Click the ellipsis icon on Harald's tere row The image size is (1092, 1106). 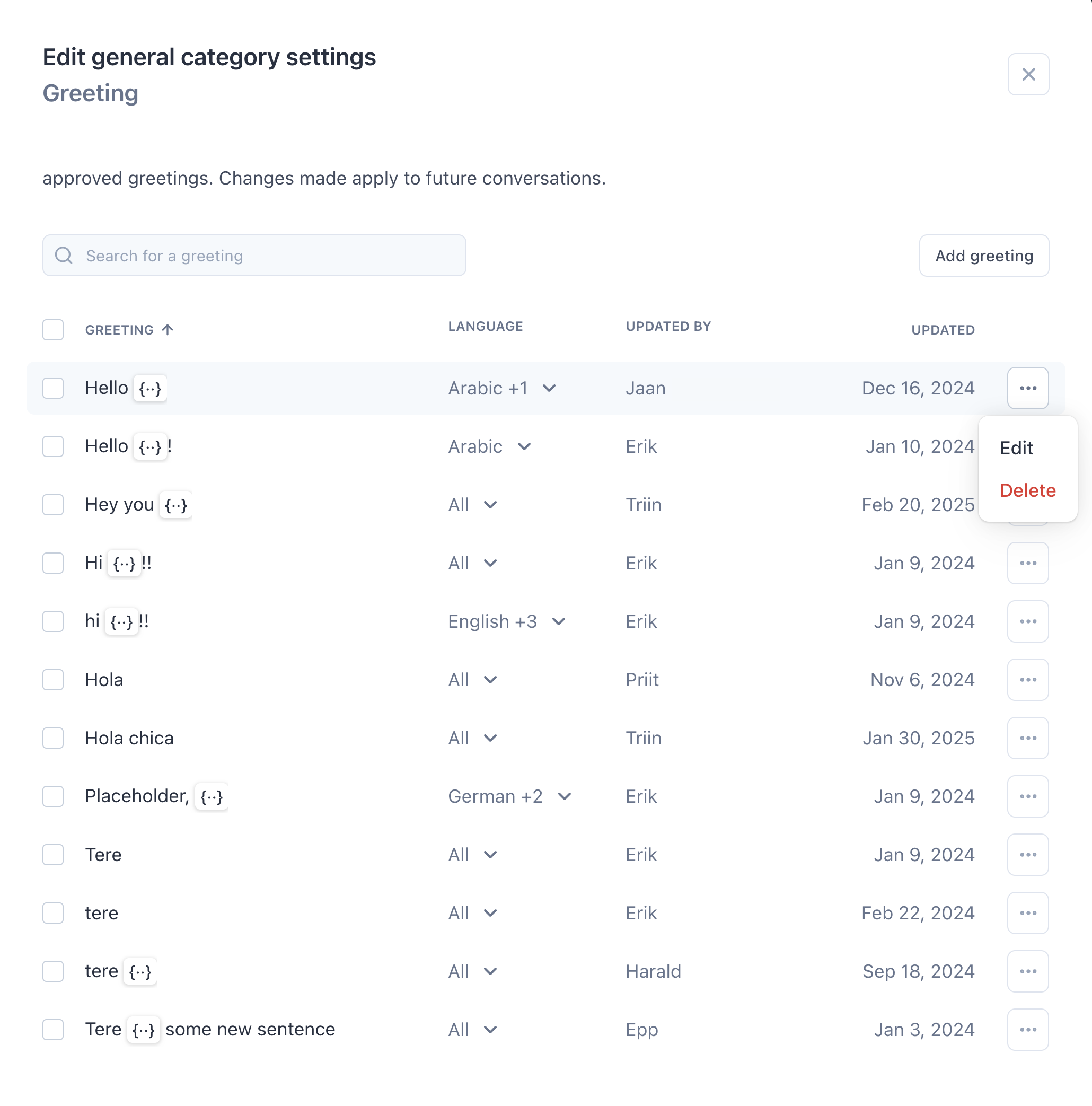click(1028, 971)
